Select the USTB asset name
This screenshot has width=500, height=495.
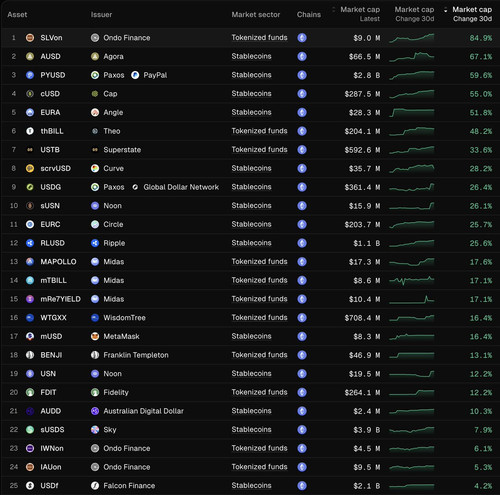(x=50, y=150)
